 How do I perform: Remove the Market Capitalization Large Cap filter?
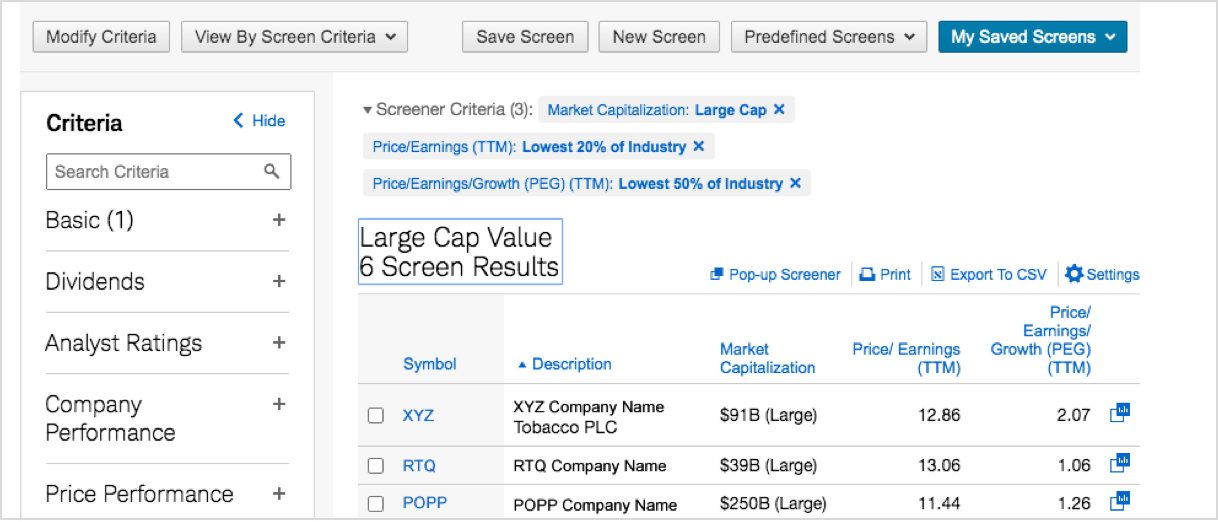coord(779,110)
